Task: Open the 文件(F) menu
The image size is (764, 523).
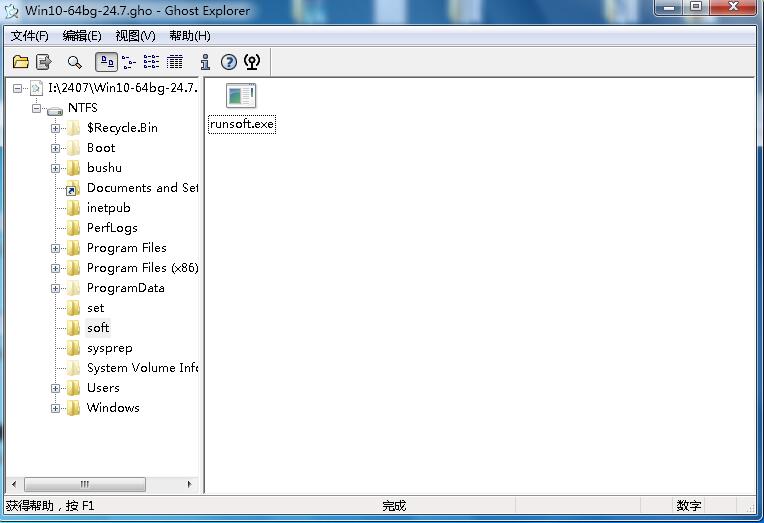Action: pyautogui.click(x=30, y=36)
